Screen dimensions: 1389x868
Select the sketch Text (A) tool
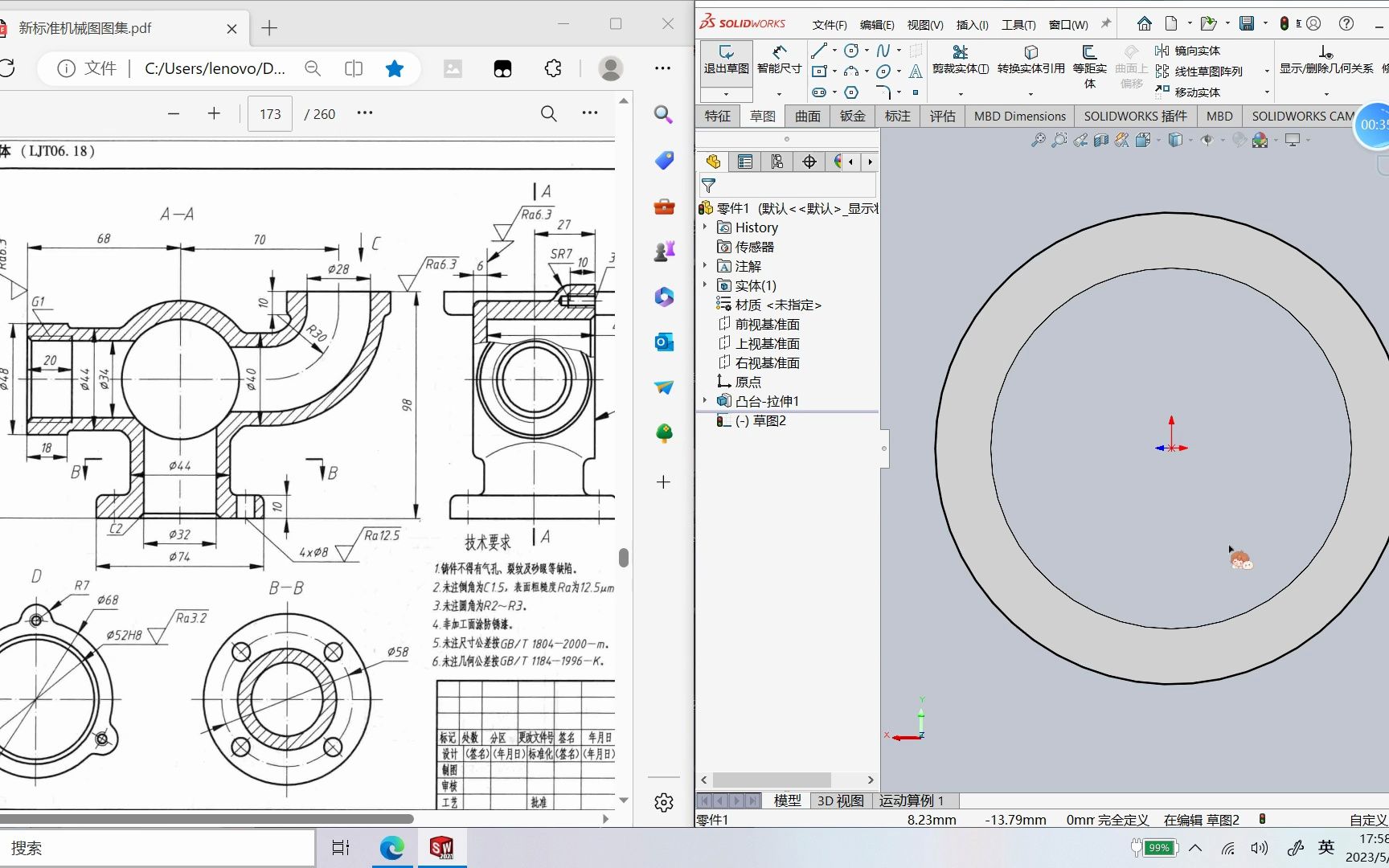click(916, 72)
